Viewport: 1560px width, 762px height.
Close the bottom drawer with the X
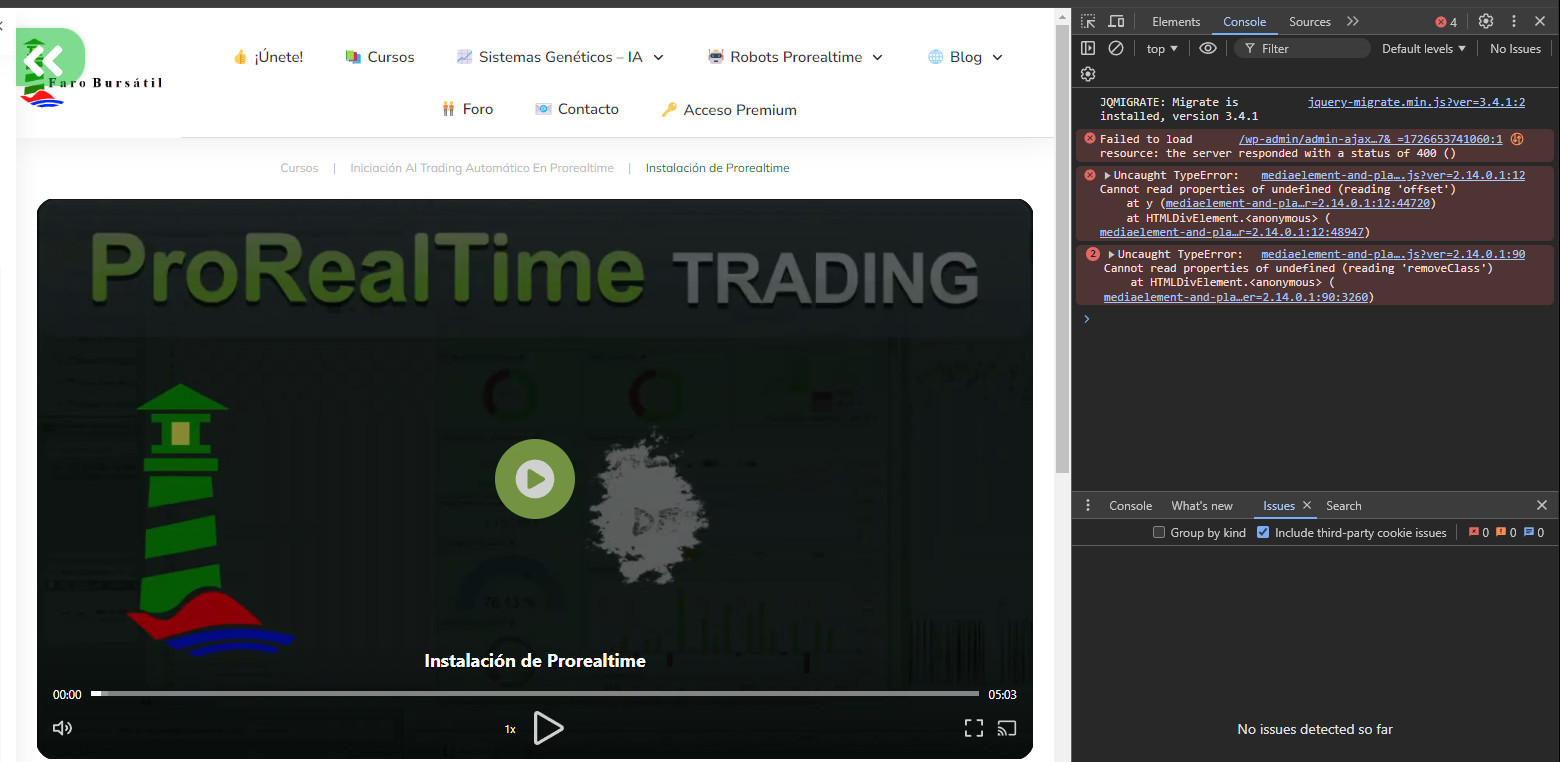[x=1541, y=505]
